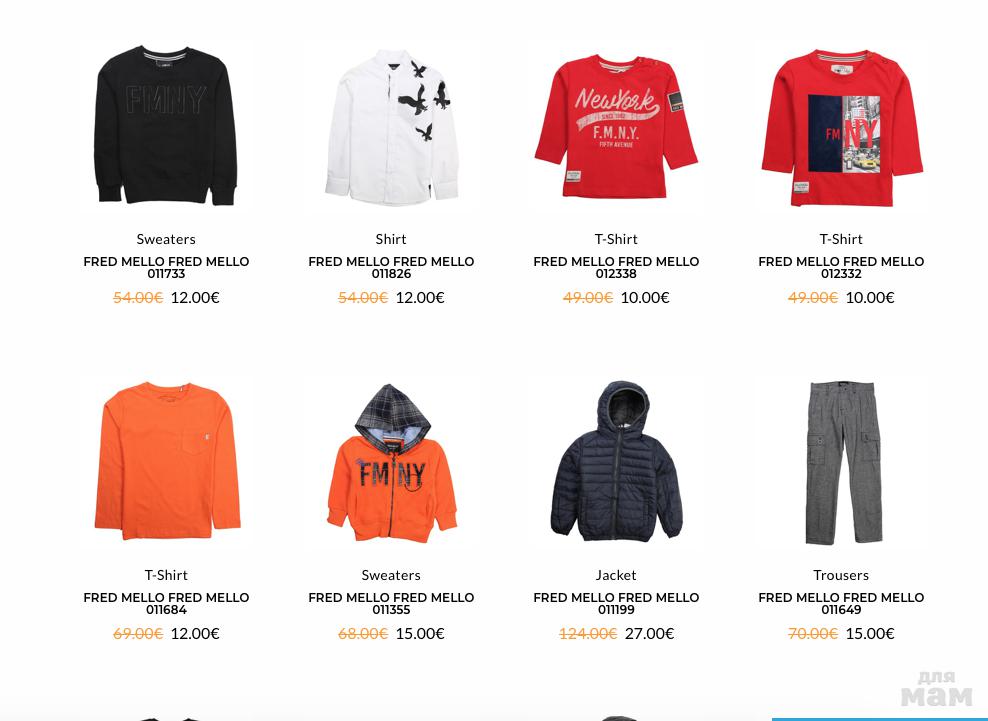988x721 pixels.
Task: Open the plain orange long-sleeve t-shirt image
Action: (167, 461)
